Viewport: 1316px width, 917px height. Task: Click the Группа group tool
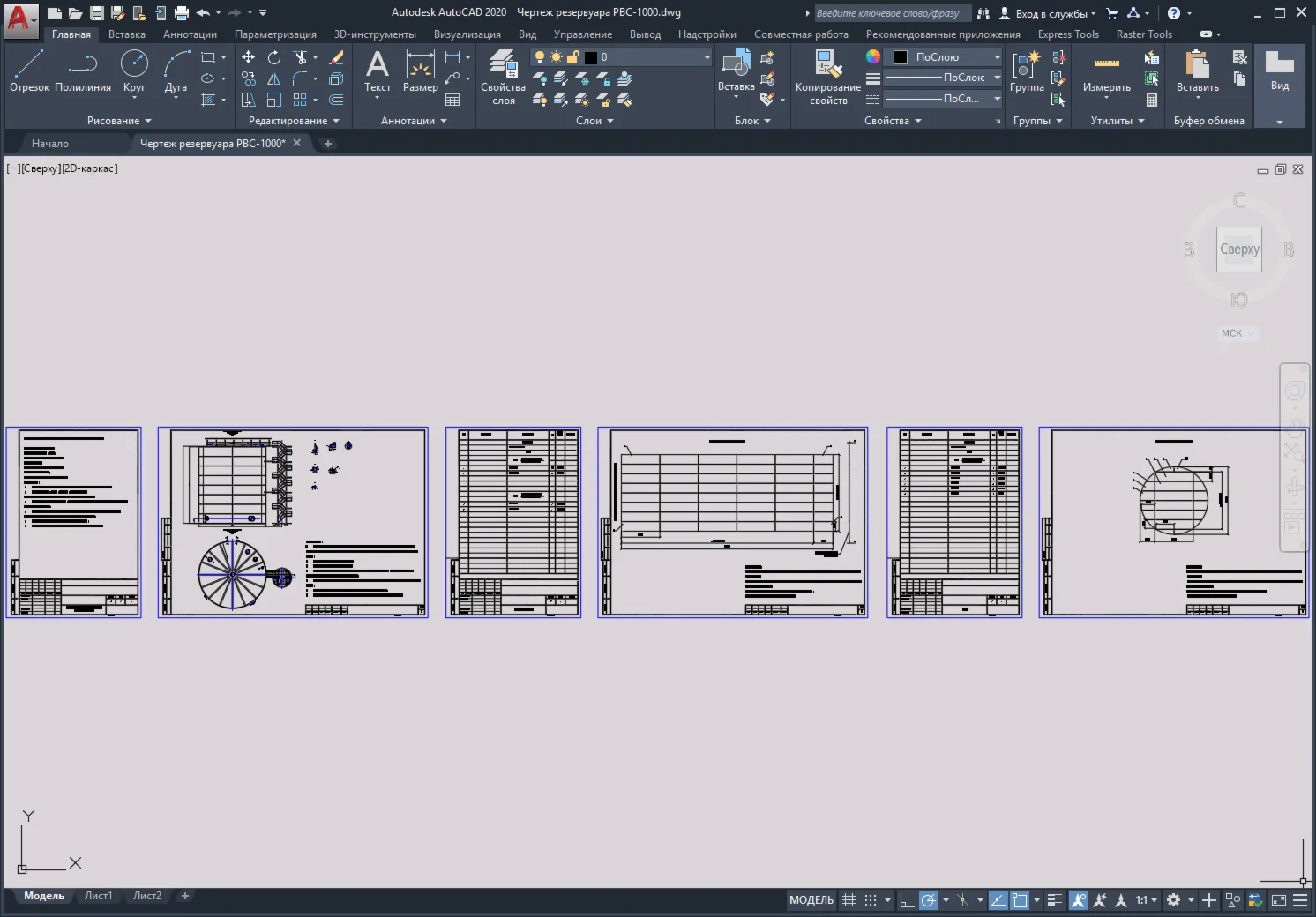coord(1027,71)
